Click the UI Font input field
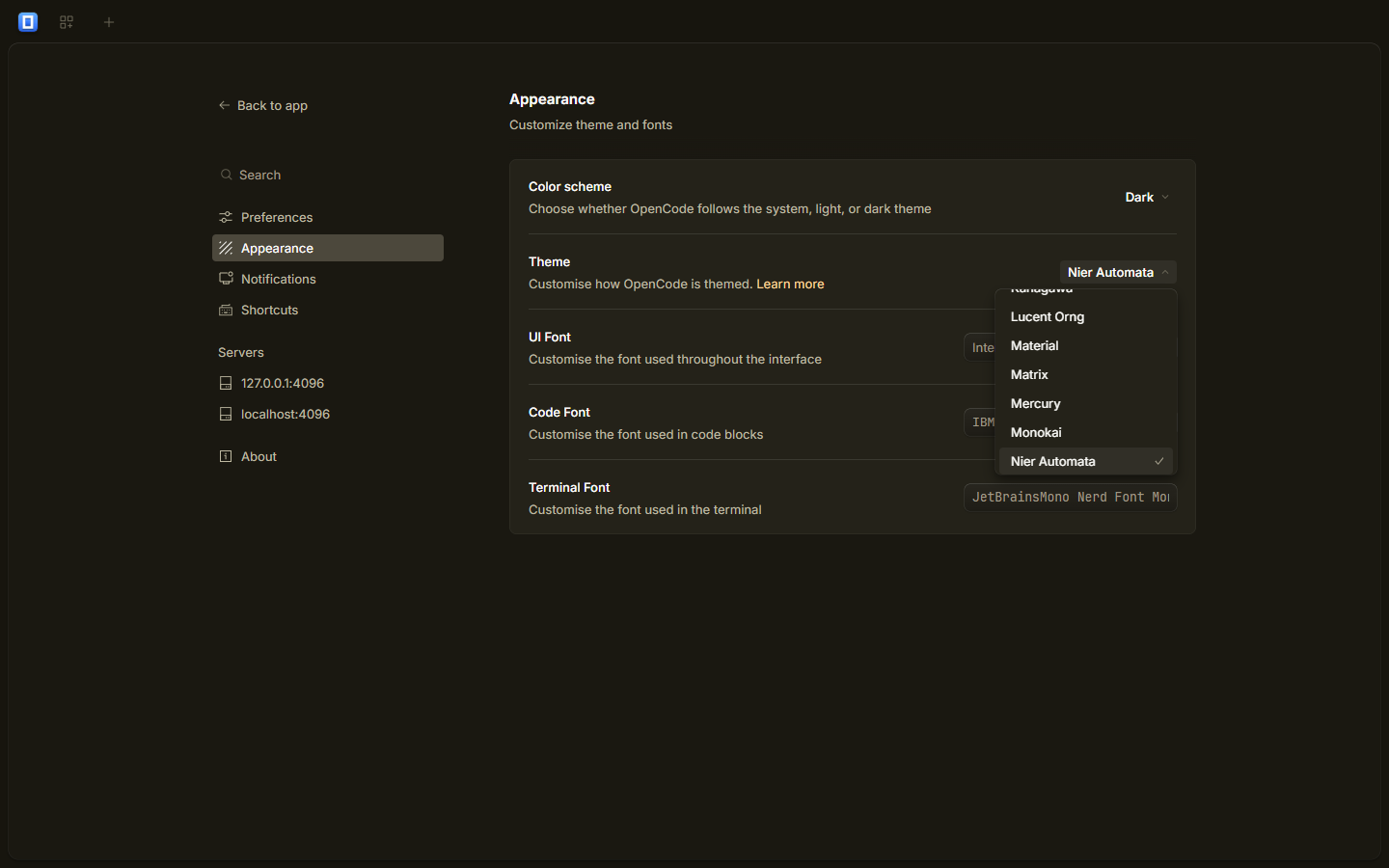This screenshot has height=868, width=1389. (979, 347)
